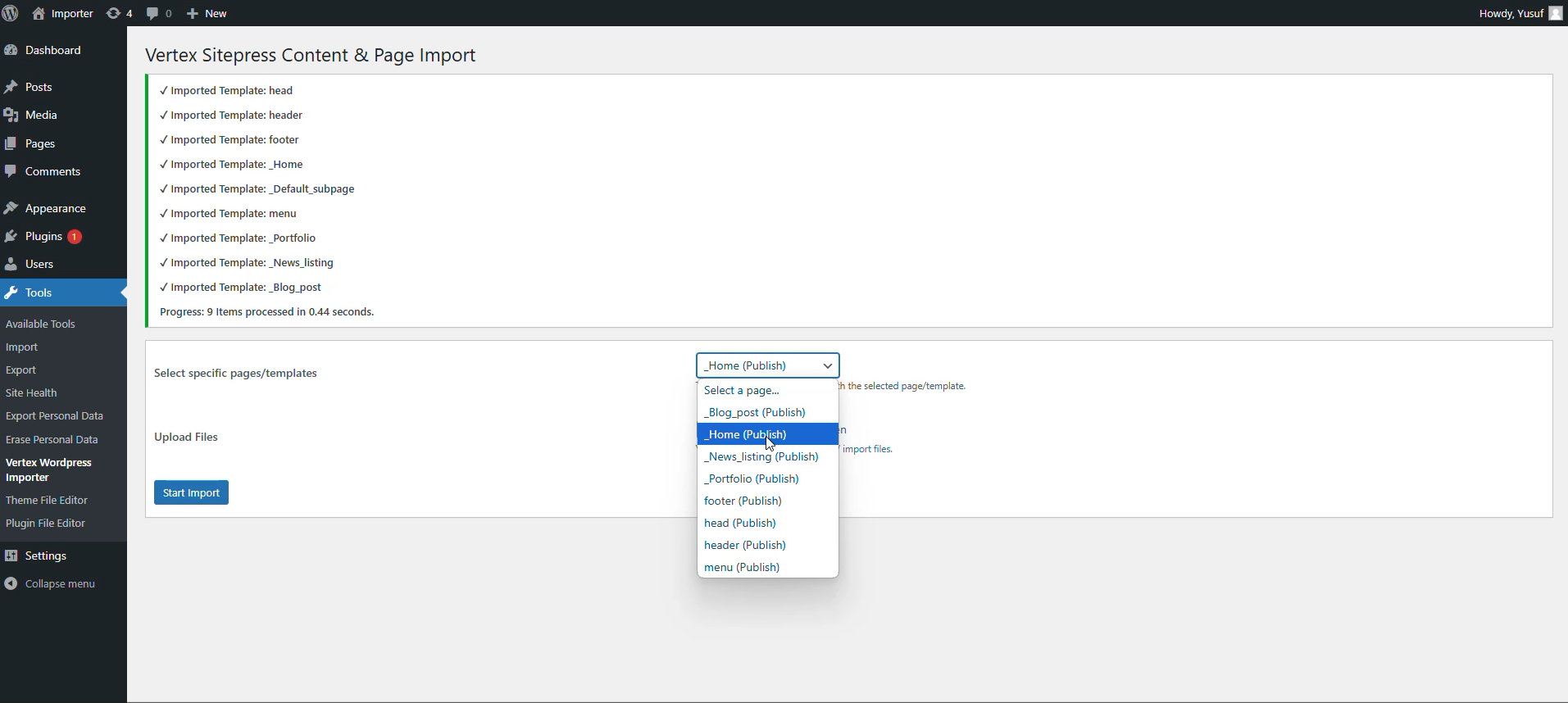
Task: Click the page title heading
Action: tap(311, 56)
